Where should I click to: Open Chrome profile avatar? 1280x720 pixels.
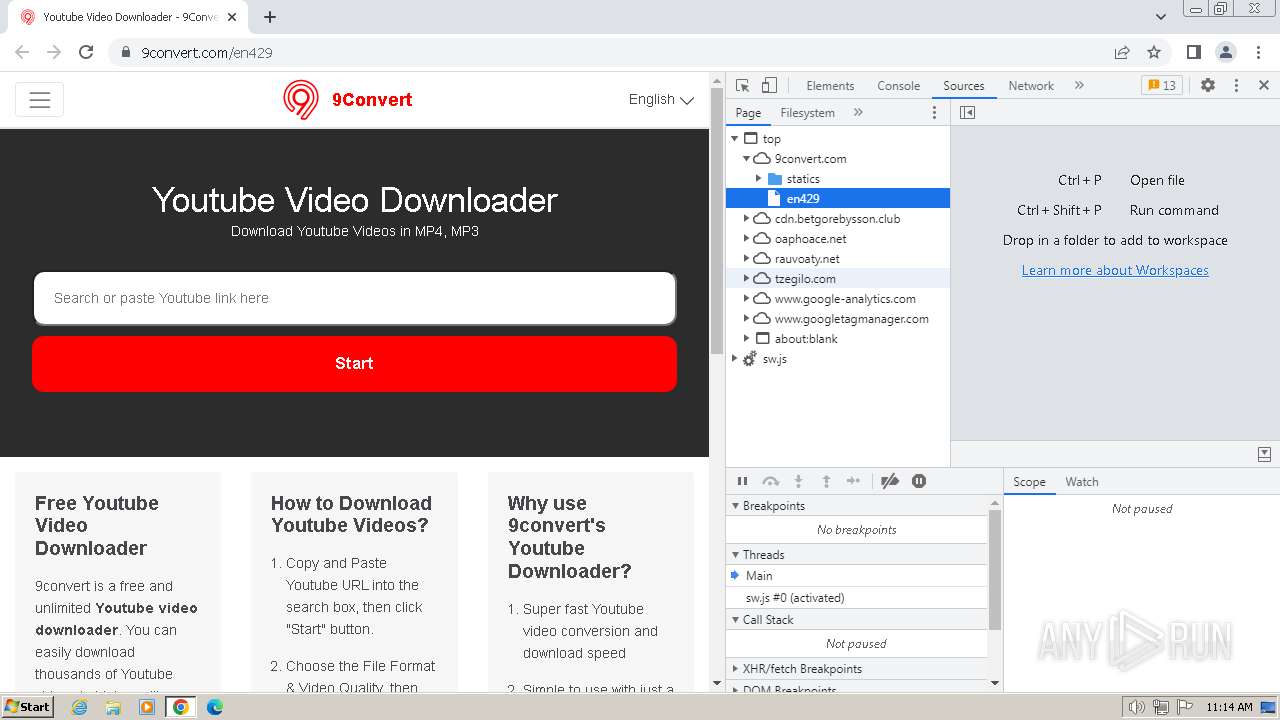pyautogui.click(x=1226, y=52)
